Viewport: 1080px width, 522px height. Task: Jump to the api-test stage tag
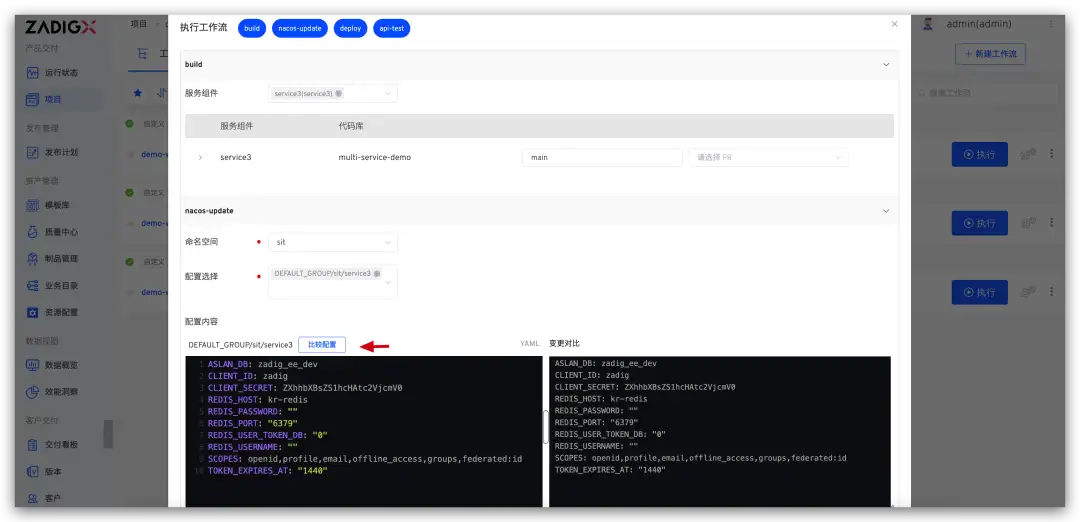click(392, 29)
